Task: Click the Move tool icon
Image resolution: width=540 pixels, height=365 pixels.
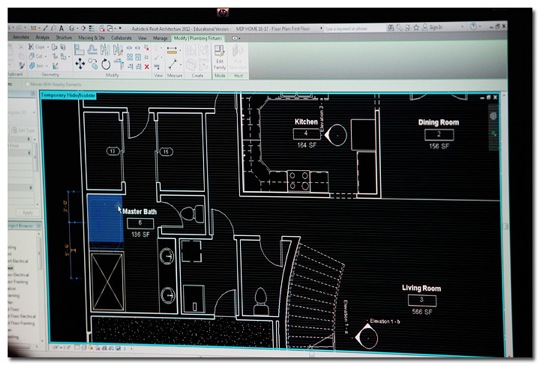Action: [x=80, y=64]
